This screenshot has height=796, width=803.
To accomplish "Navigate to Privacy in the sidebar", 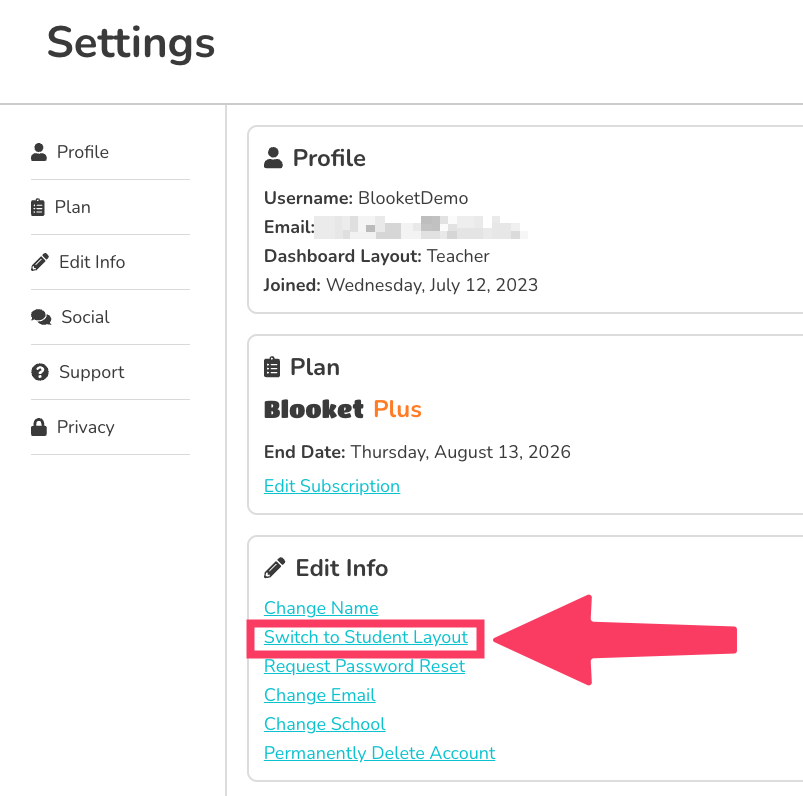I will [85, 427].
